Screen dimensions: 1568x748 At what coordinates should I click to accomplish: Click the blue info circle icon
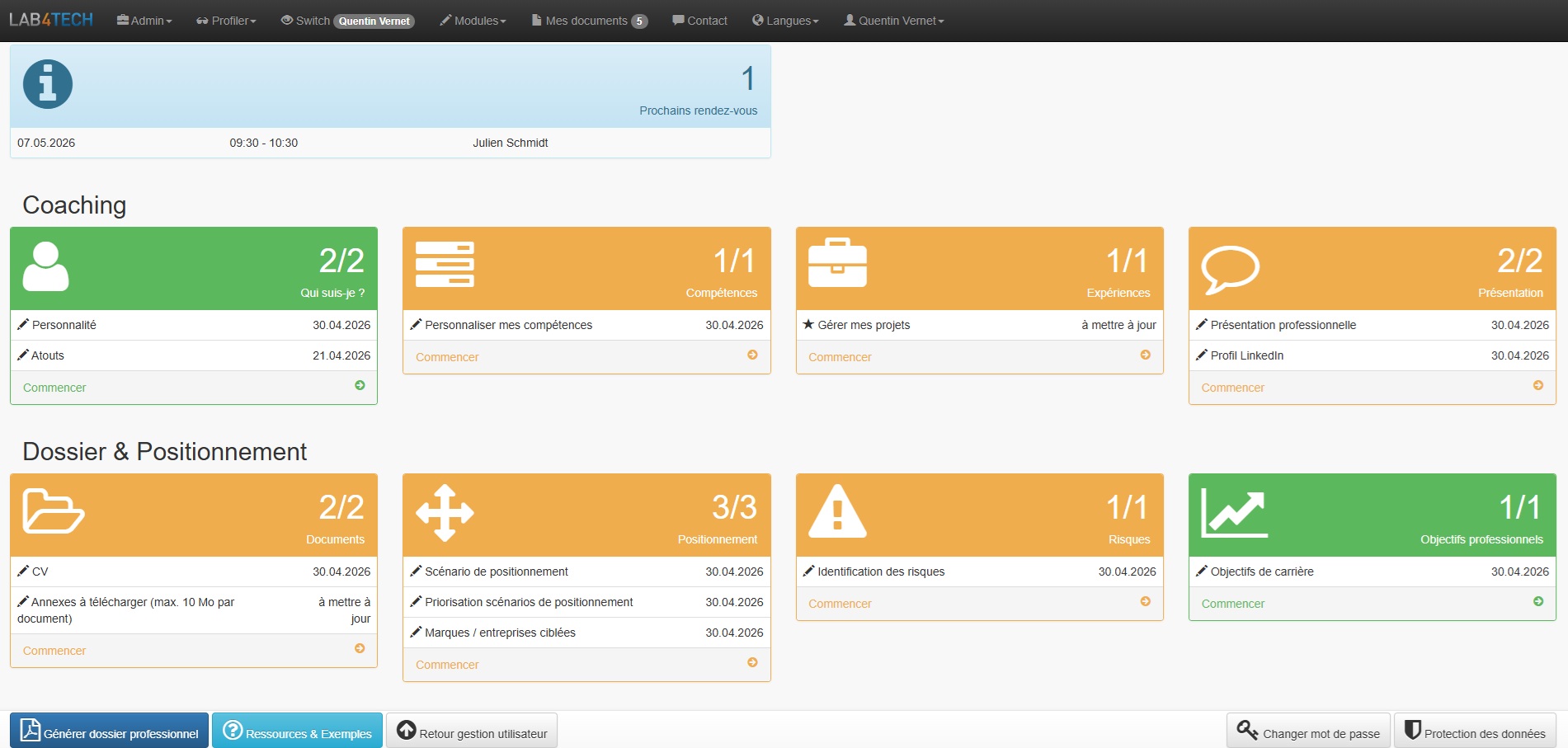[48, 84]
